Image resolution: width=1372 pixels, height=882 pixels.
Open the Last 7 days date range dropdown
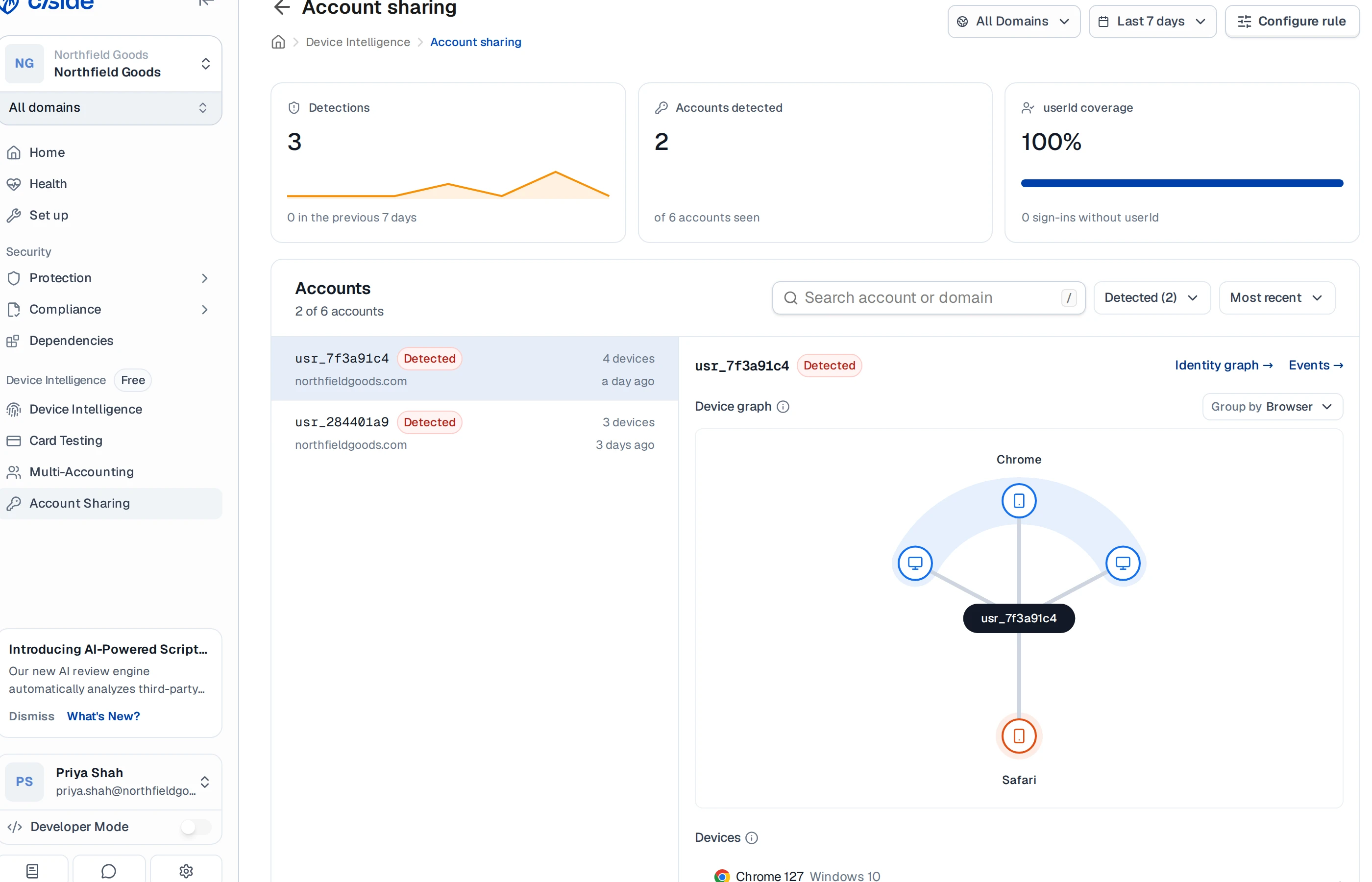pyautogui.click(x=1152, y=21)
